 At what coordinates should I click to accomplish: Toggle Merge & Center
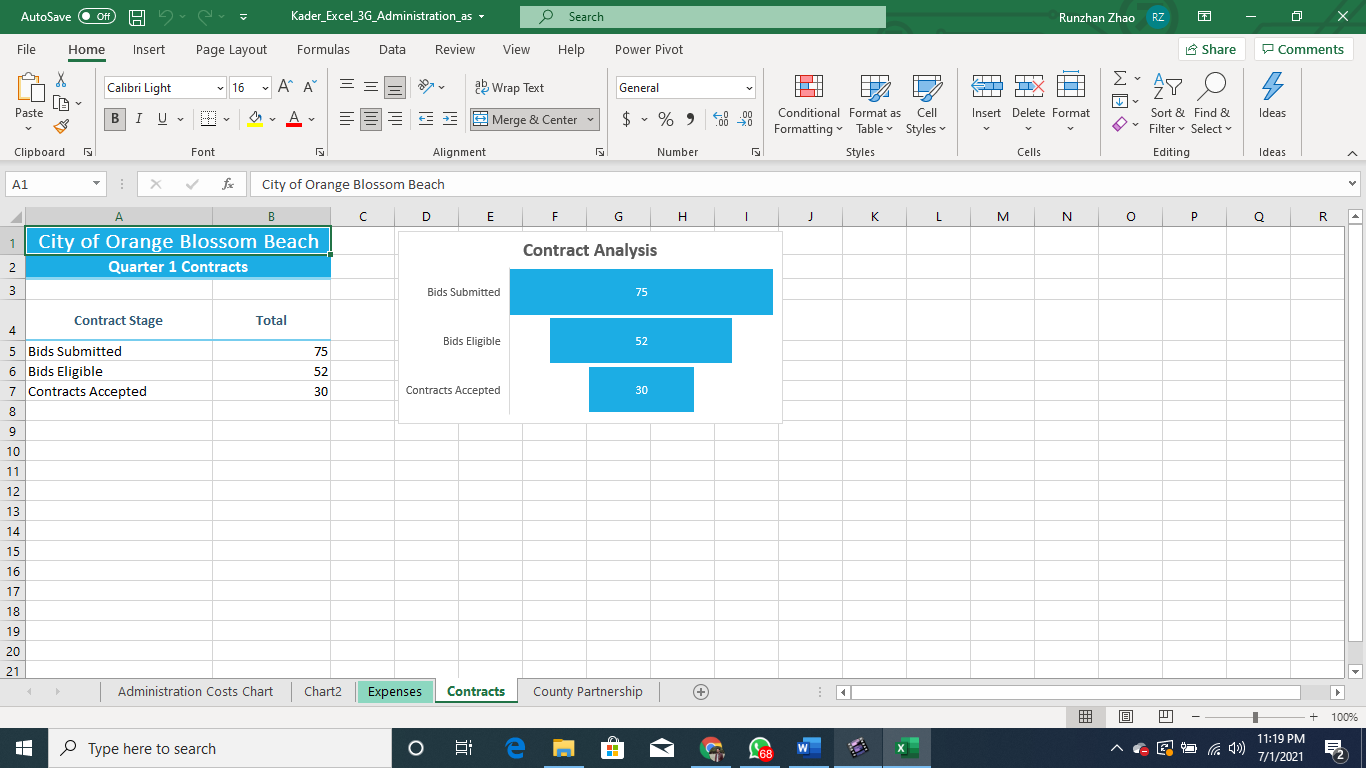pyautogui.click(x=527, y=119)
